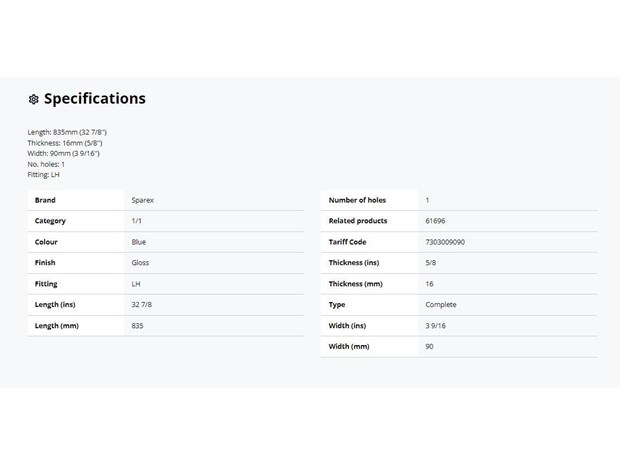
Task: Click the summary line Thickness: 16mm
Action: tap(65, 143)
